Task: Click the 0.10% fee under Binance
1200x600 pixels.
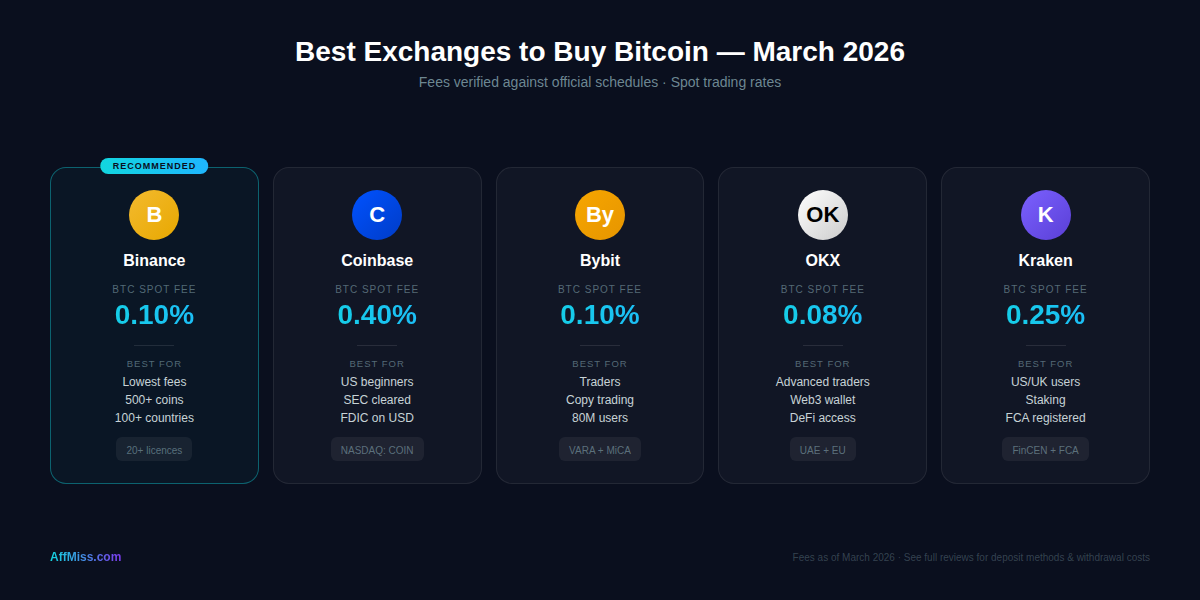Action: (x=154, y=314)
